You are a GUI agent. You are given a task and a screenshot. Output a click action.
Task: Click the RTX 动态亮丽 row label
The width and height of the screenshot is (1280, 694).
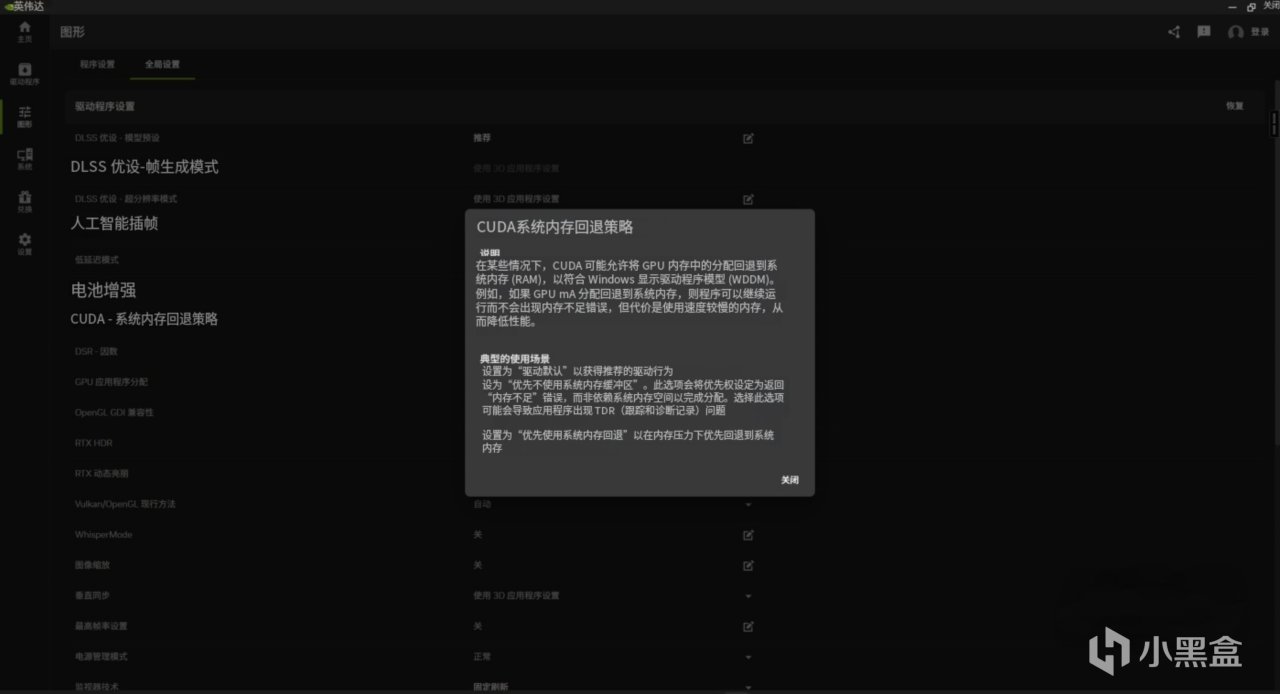tap(102, 473)
